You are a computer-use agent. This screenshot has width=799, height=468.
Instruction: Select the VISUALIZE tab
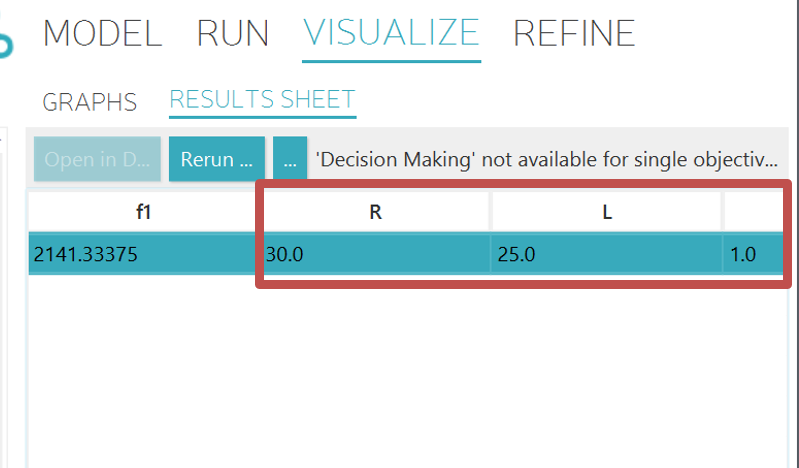point(391,34)
